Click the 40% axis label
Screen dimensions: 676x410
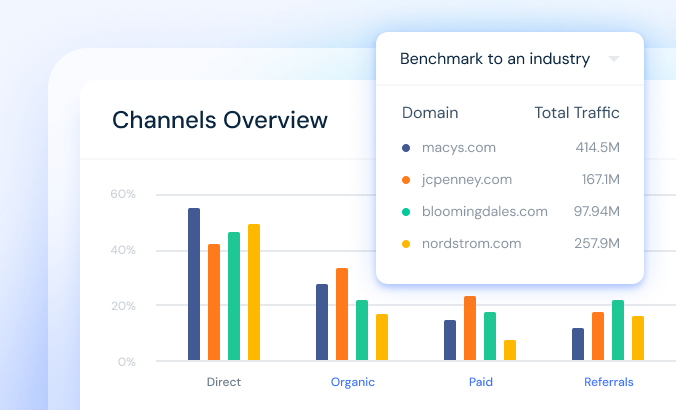(123, 250)
